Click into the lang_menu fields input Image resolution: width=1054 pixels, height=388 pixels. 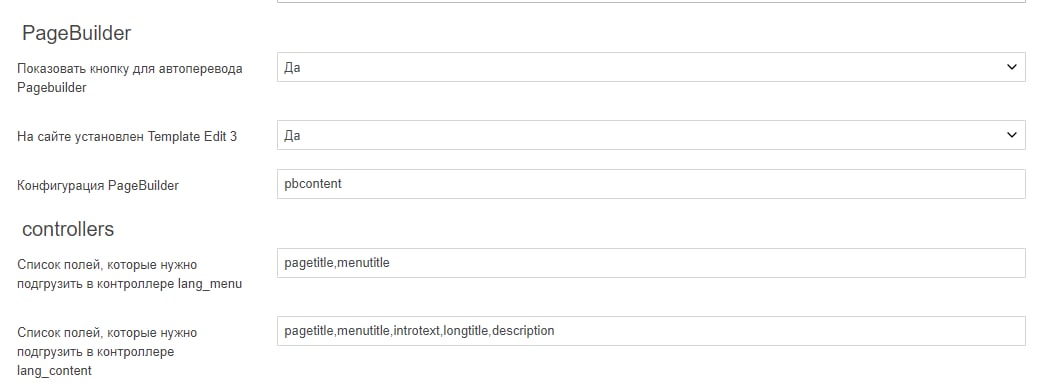(651, 263)
